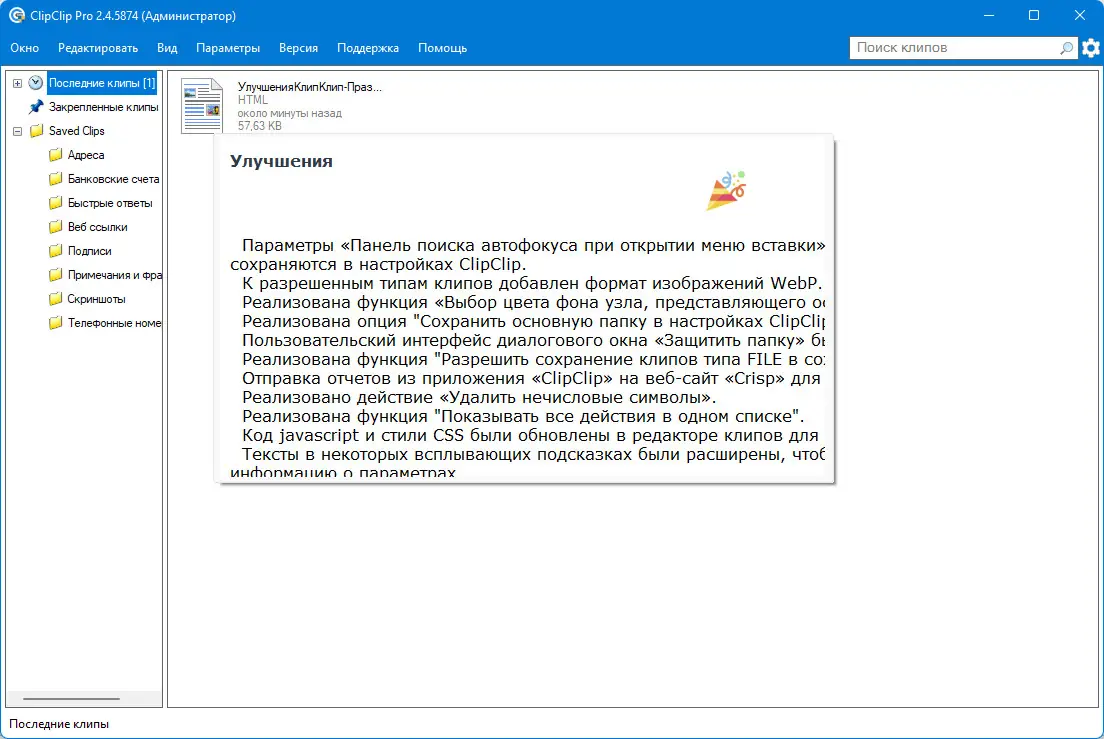Click the Быстрые ответы folder icon
This screenshot has height=739, width=1104.
click(55, 203)
